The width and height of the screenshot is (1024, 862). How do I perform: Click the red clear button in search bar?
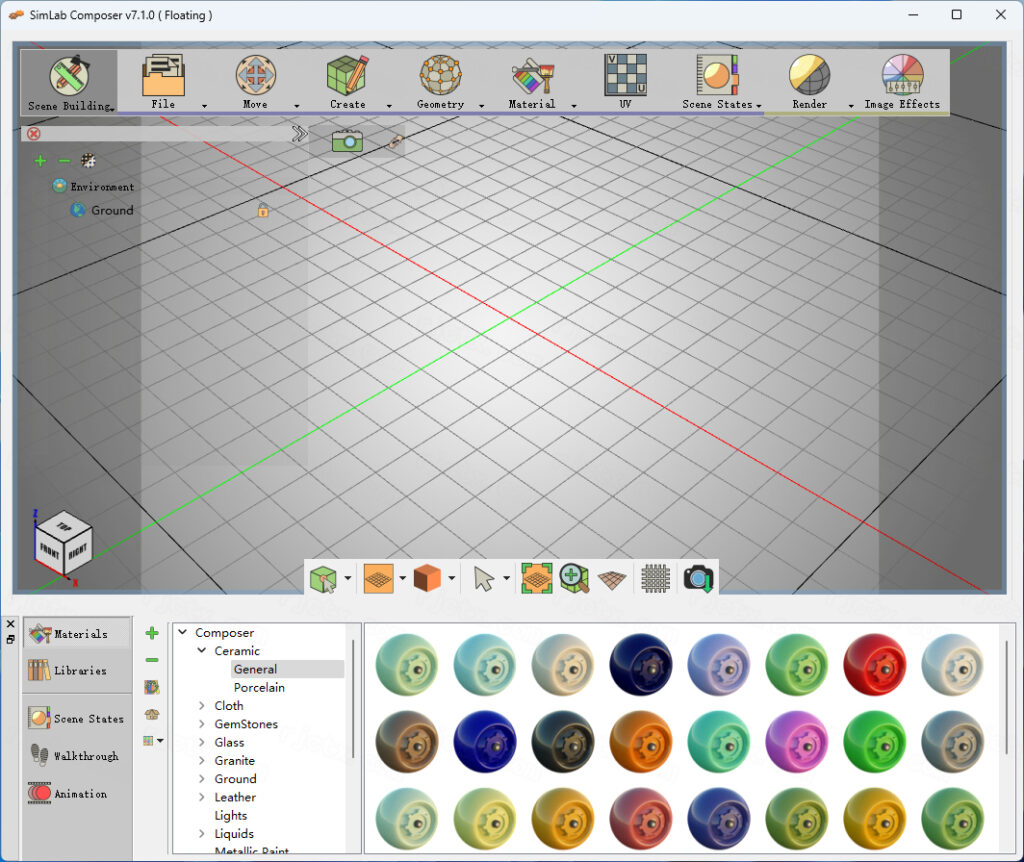pyautogui.click(x=34, y=134)
